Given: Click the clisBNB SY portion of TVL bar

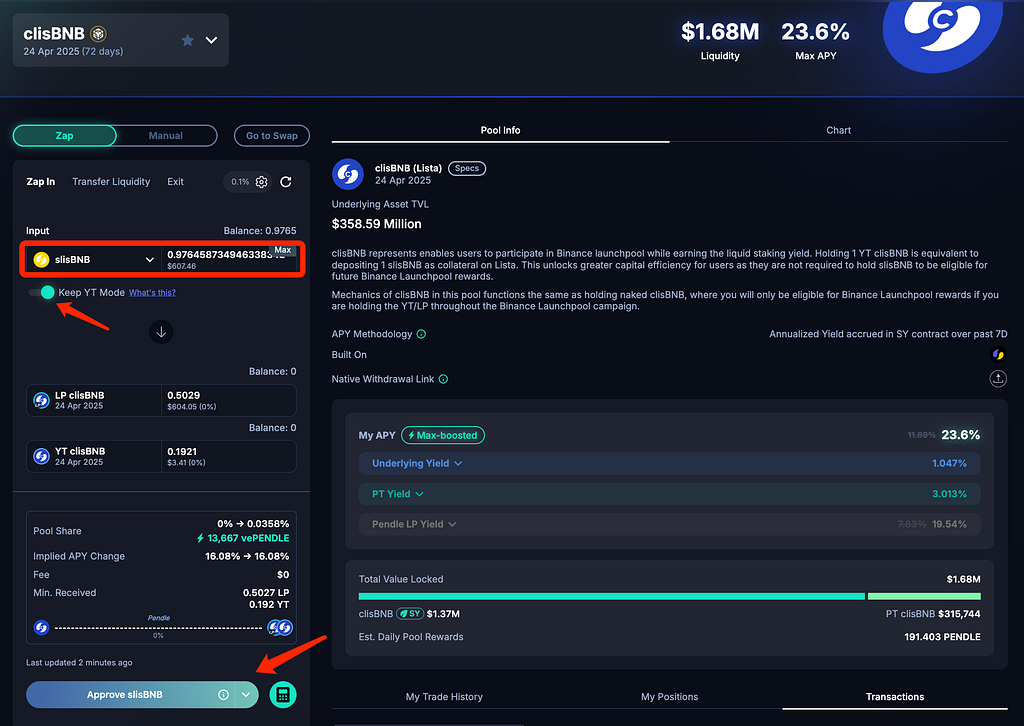Looking at the screenshot, I should (611, 596).
